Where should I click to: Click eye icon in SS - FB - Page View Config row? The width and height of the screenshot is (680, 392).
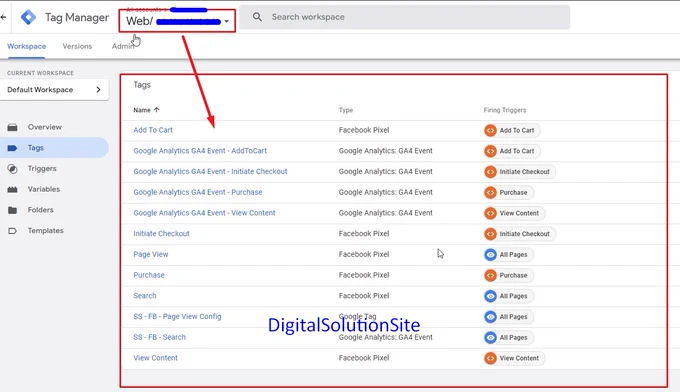(x=490, y=317)
